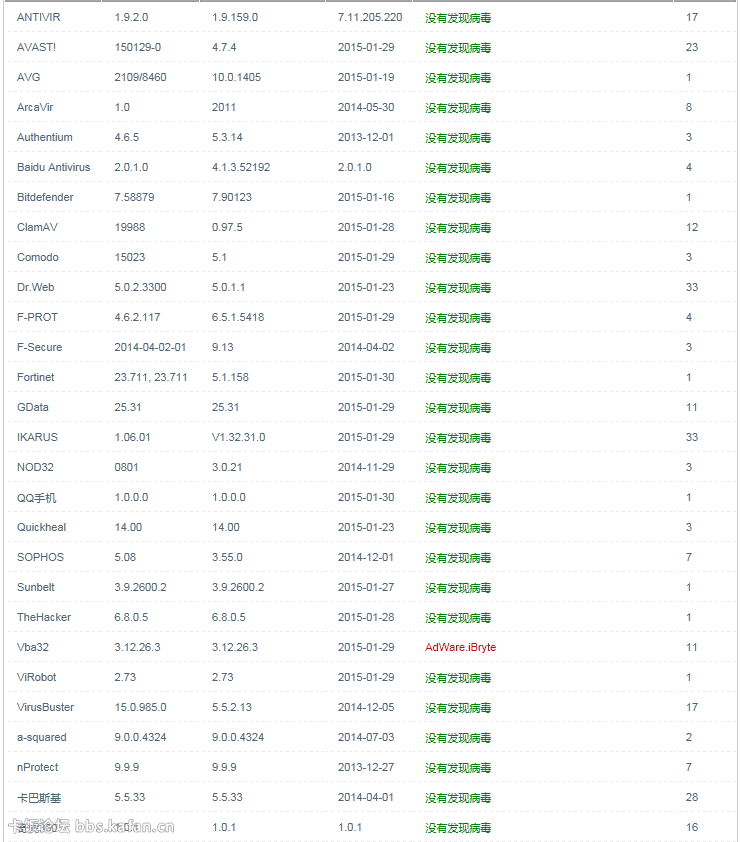This screenshot has height=842, width=741.
Task: Click the Comodo engine name
Action: (x=38, y=257)
